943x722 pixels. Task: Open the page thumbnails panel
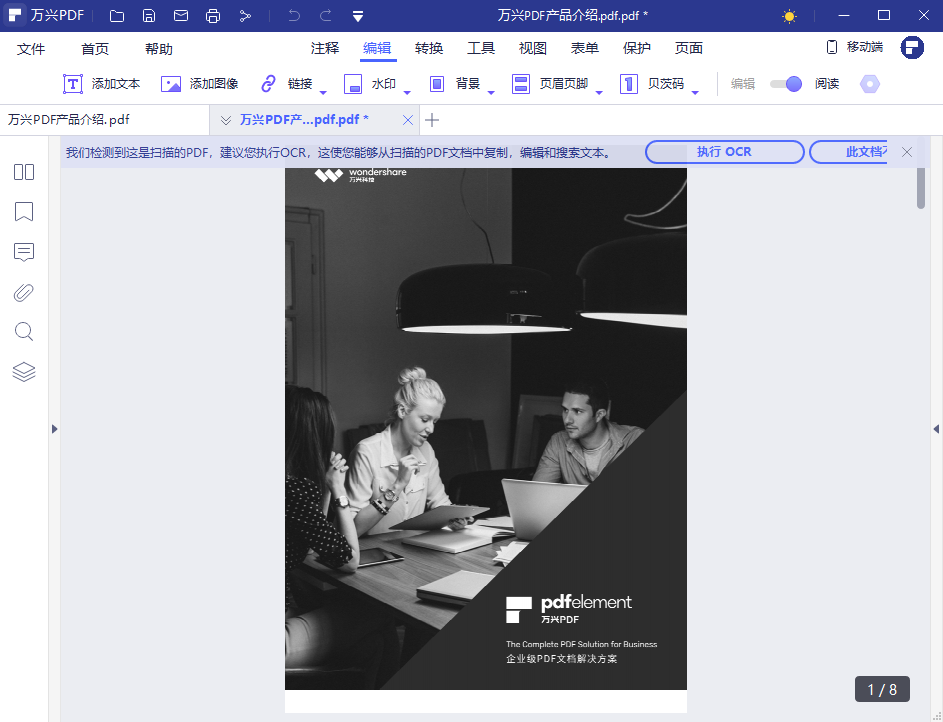coord(23,172)
